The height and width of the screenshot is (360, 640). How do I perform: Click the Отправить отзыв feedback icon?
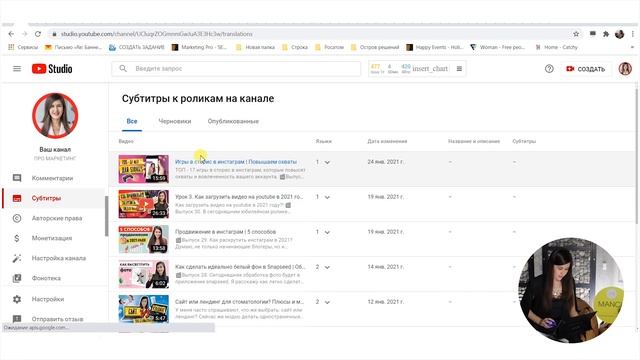[x=17, y=319]
